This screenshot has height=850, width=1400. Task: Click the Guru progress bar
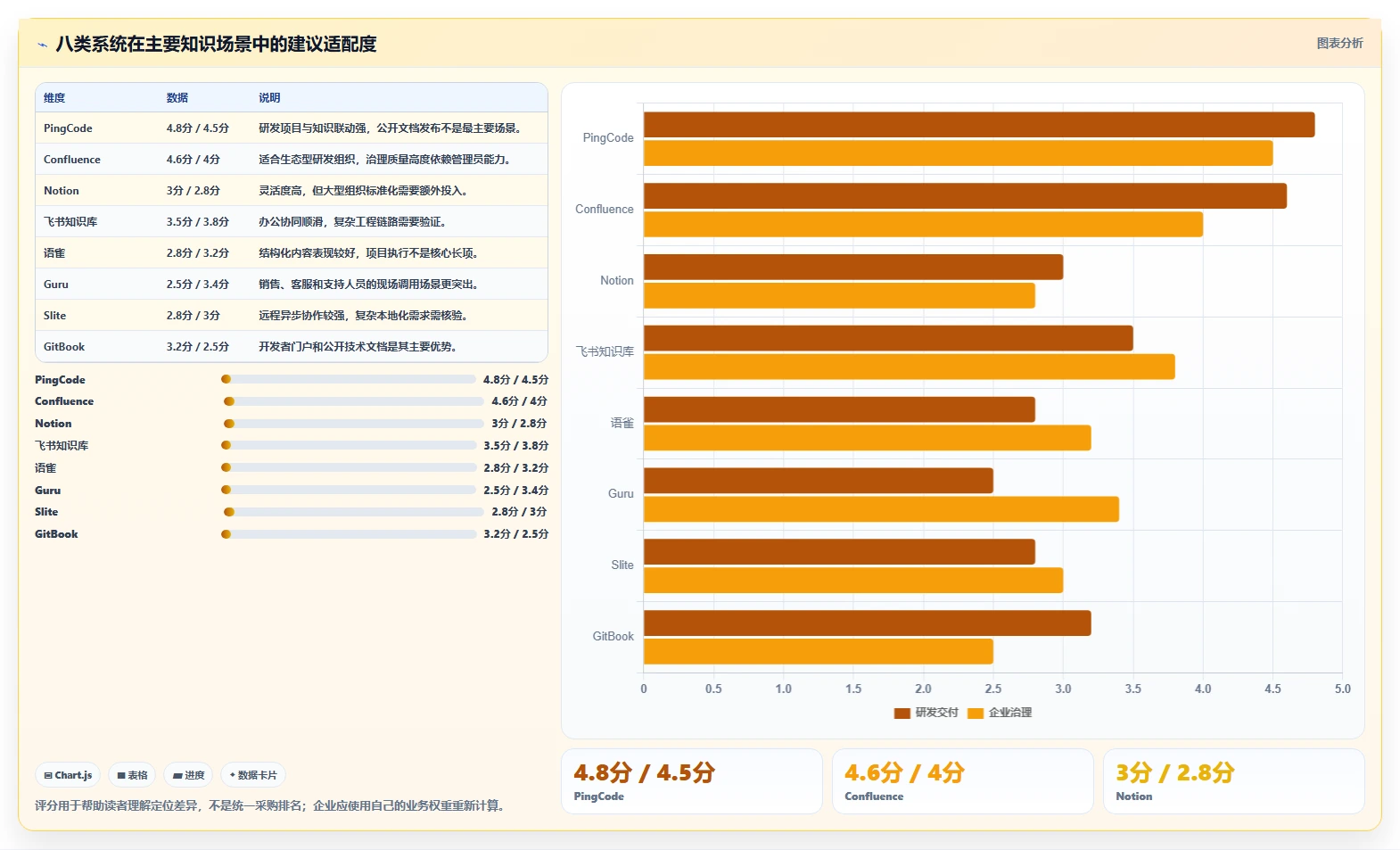click(x=349, y=490)
